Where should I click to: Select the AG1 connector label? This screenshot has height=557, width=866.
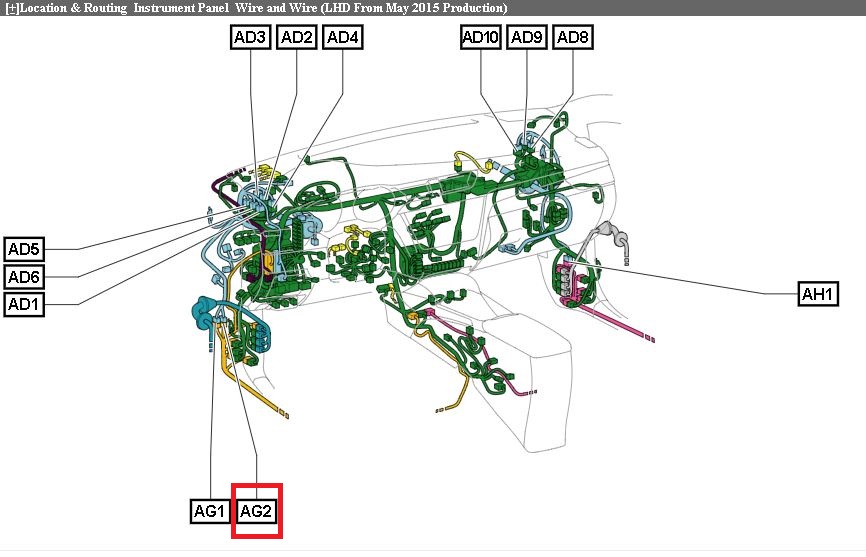pos(211,511)
